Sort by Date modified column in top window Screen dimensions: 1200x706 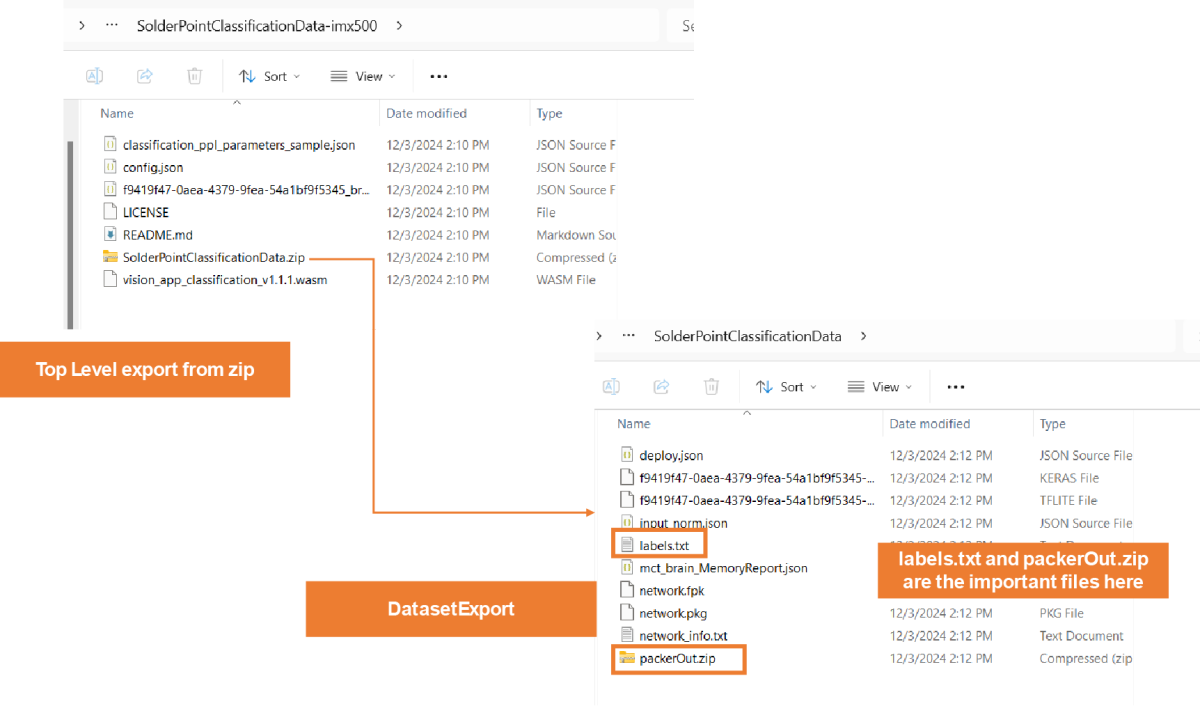[x=427, y=113]
